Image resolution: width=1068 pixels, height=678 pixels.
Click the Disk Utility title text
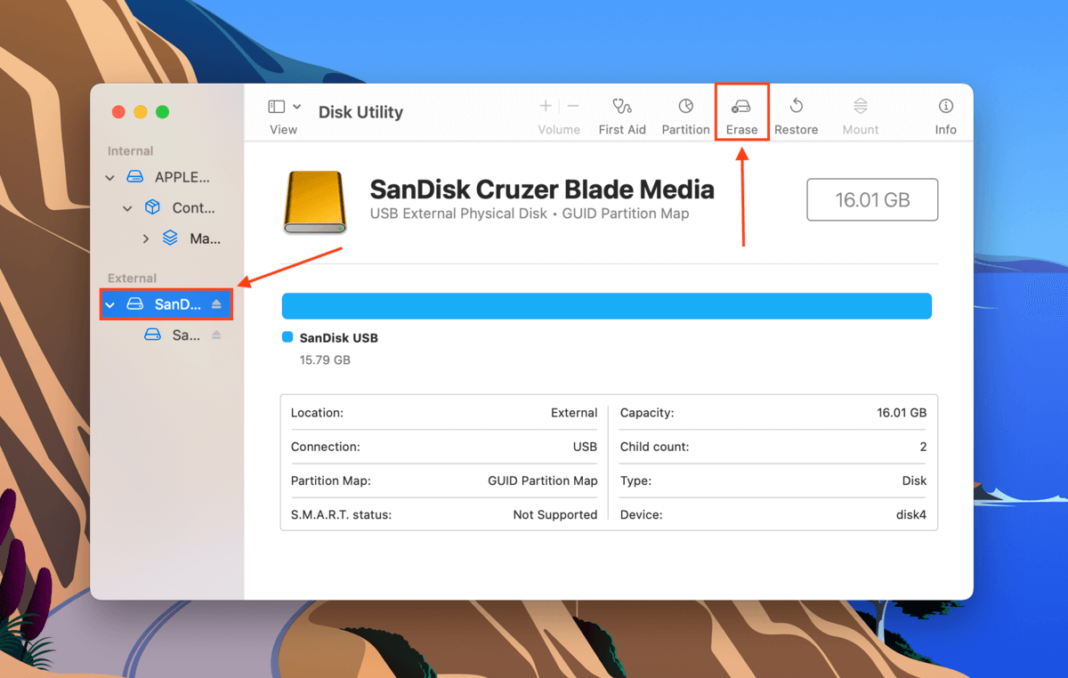tap(360, 112)
